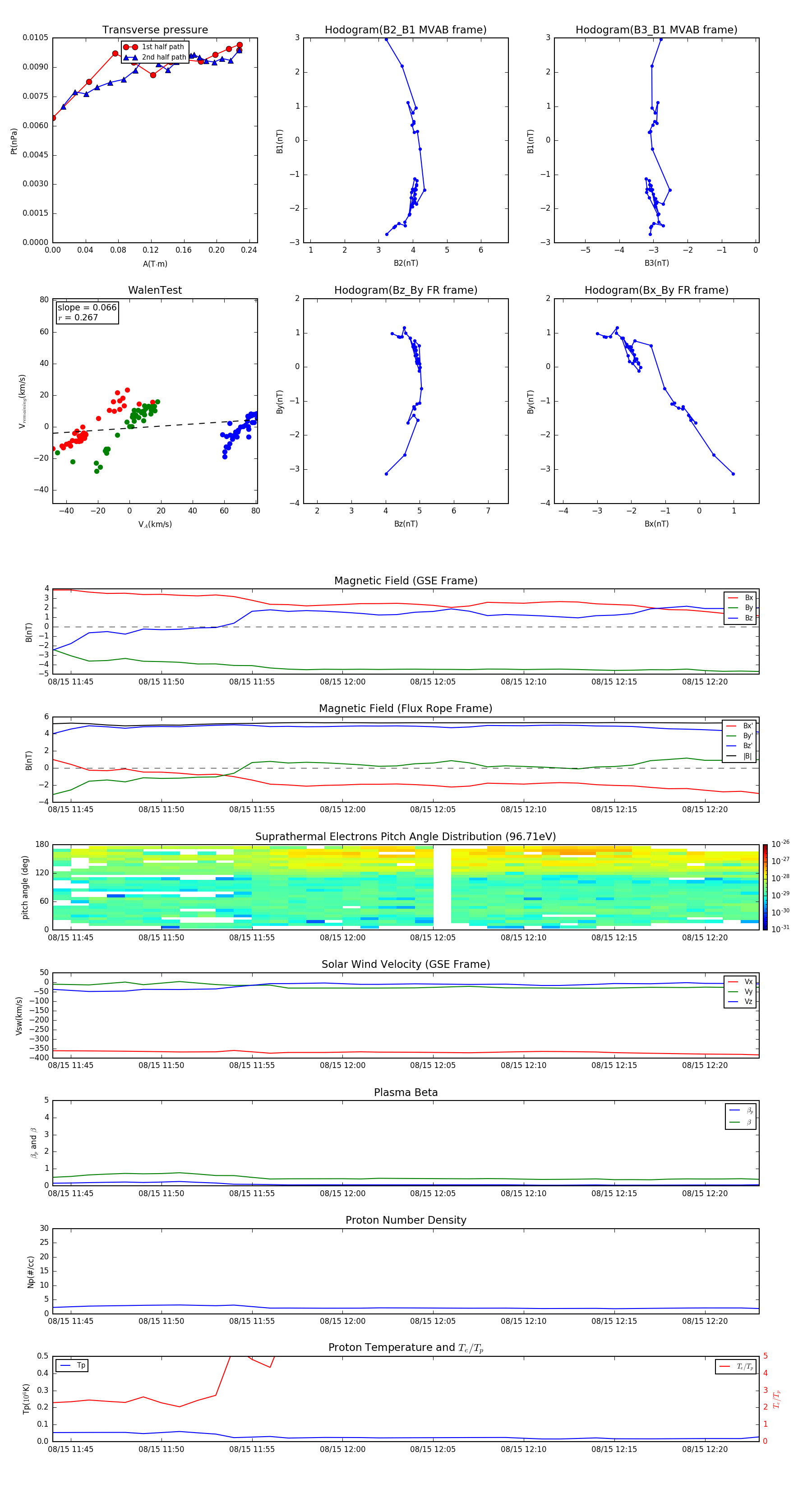
Task: Click the '2nd half path' legend entry
Action: tap(155, 57)
